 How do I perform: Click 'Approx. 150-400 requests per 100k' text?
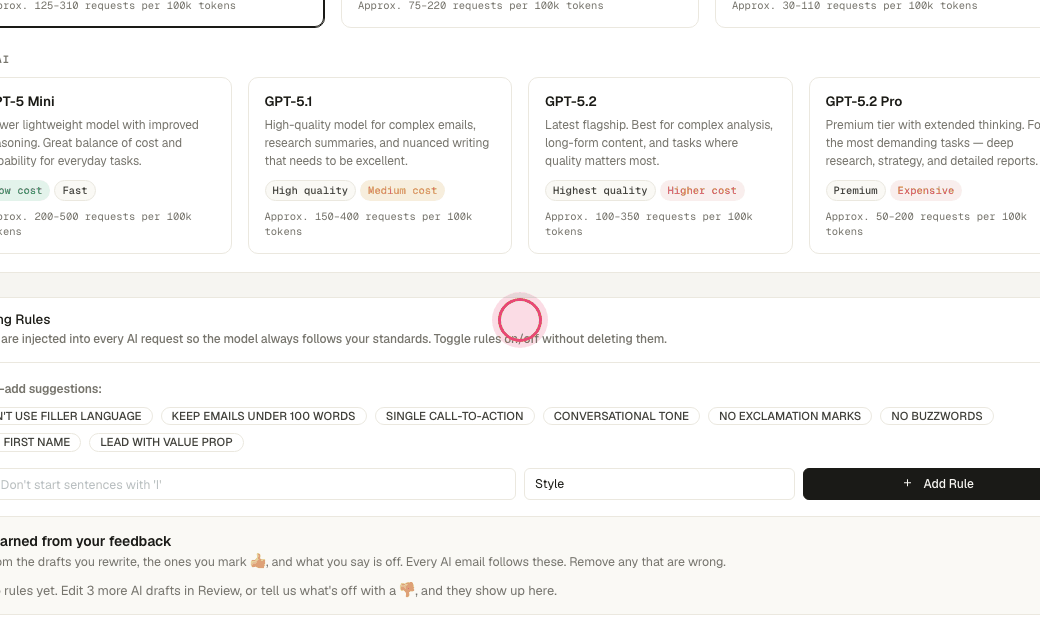click(x=368, y=216)
